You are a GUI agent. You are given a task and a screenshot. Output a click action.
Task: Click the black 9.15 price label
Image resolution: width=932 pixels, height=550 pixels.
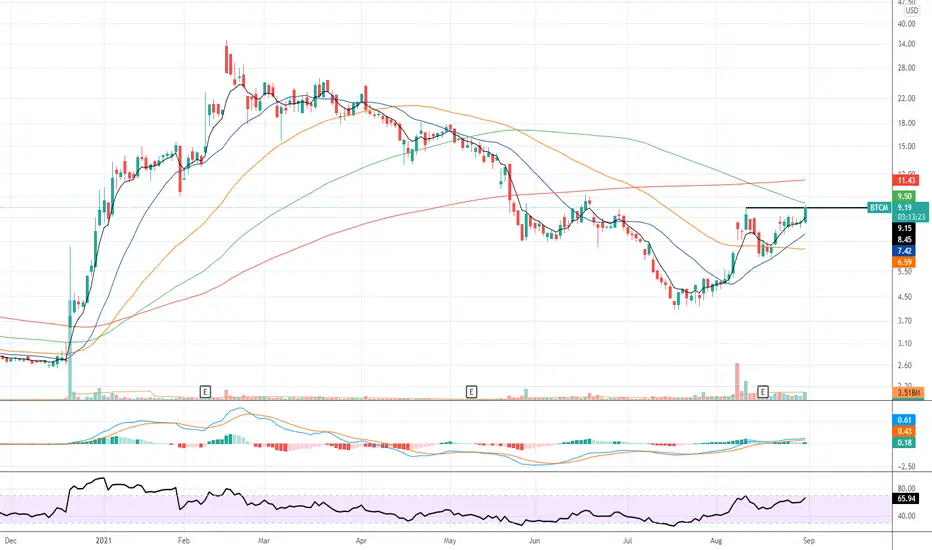point(904,228)
